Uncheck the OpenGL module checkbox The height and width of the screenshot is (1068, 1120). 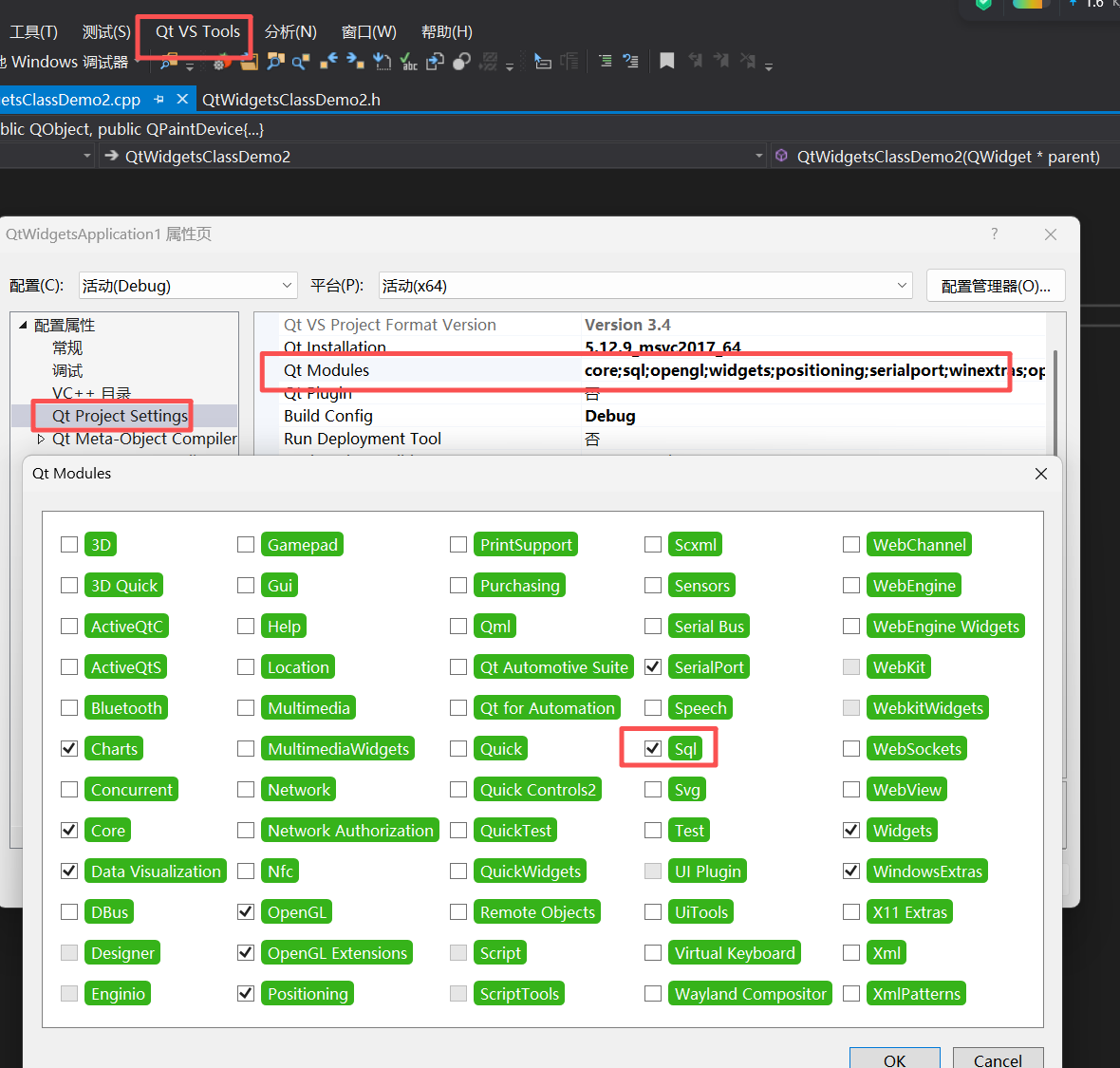coord(246,912)
